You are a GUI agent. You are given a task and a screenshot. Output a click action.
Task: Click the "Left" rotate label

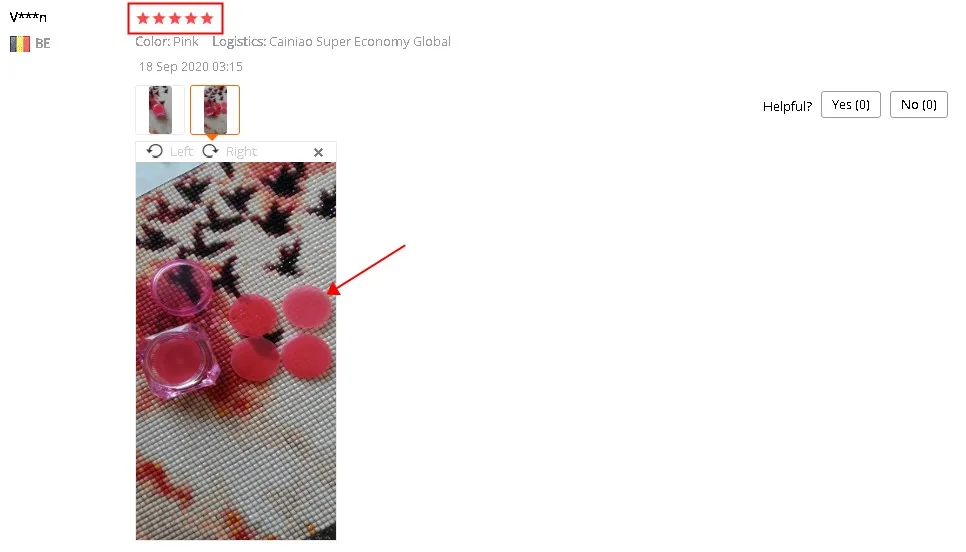(x=181, y=152)
